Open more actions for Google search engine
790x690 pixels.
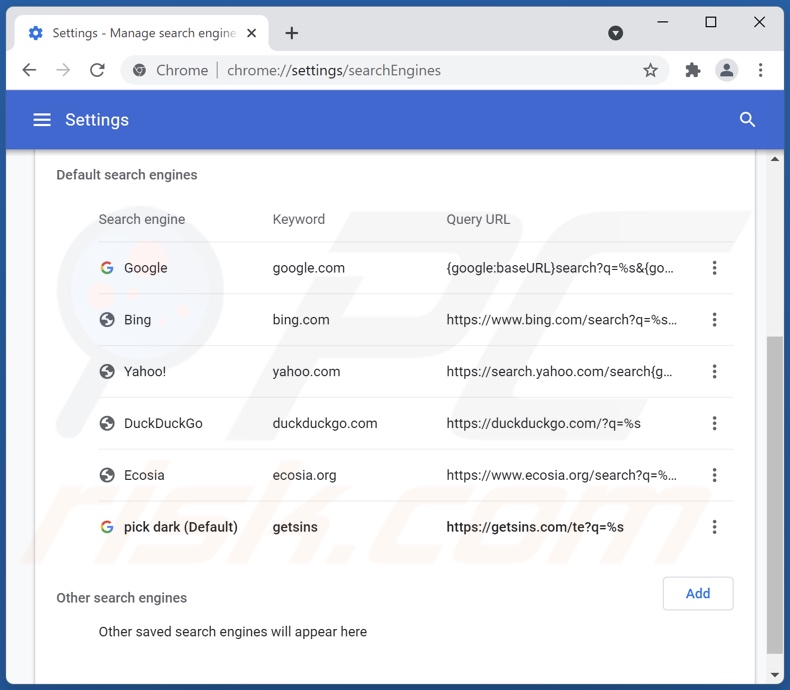[x=714, y=268]
